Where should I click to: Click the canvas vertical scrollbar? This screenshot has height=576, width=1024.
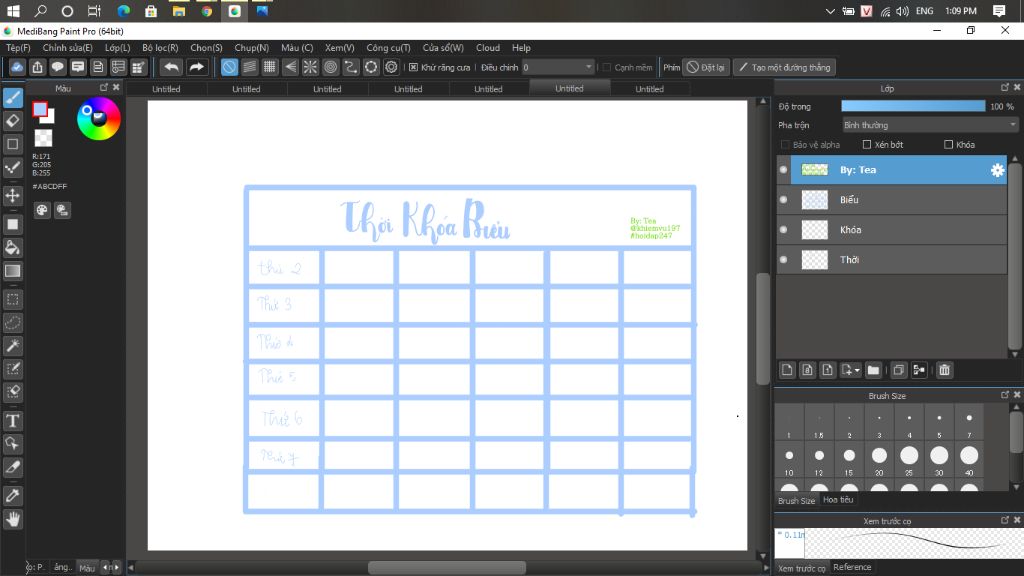[762, 328]
